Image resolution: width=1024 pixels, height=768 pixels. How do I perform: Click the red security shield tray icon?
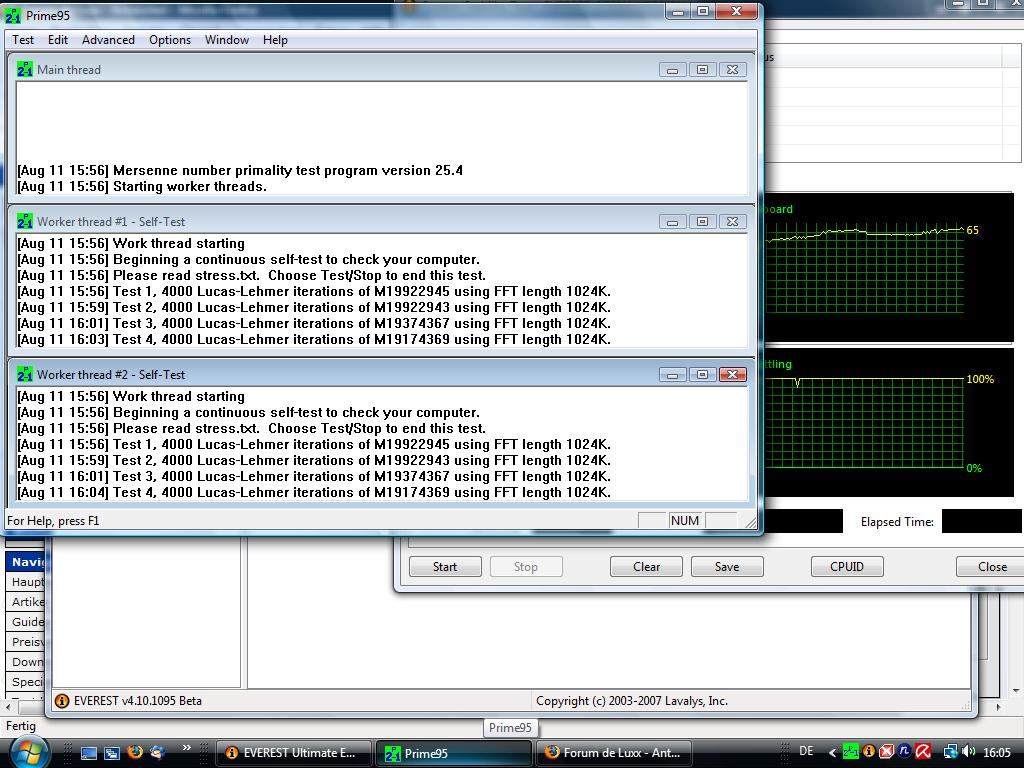[886, 752]
